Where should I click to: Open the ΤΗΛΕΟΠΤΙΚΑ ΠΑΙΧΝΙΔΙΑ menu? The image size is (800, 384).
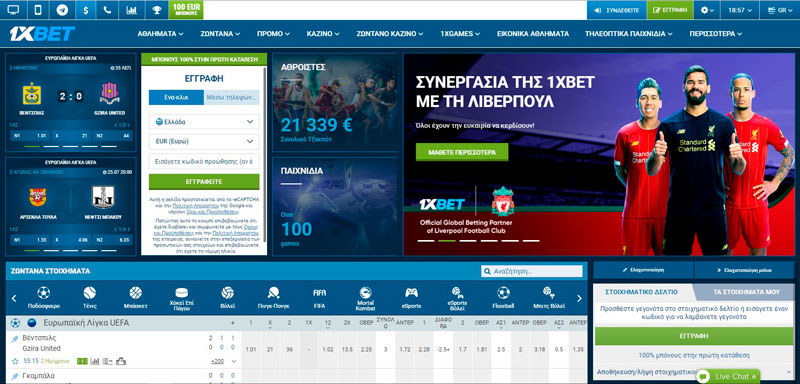629,34
